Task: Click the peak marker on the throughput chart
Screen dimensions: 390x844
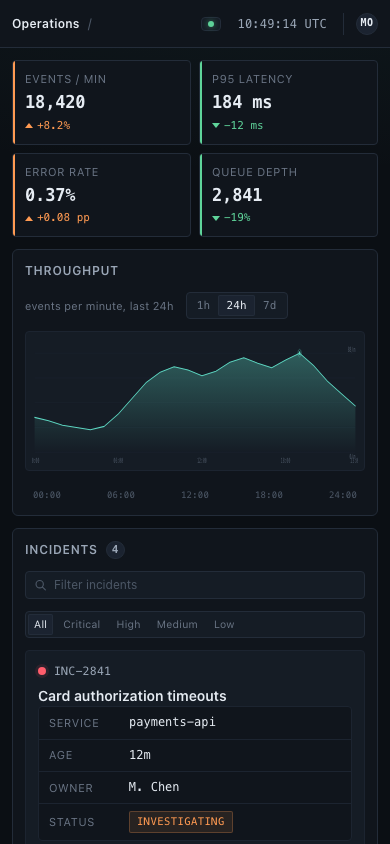Action: click(x=300, y=353)
